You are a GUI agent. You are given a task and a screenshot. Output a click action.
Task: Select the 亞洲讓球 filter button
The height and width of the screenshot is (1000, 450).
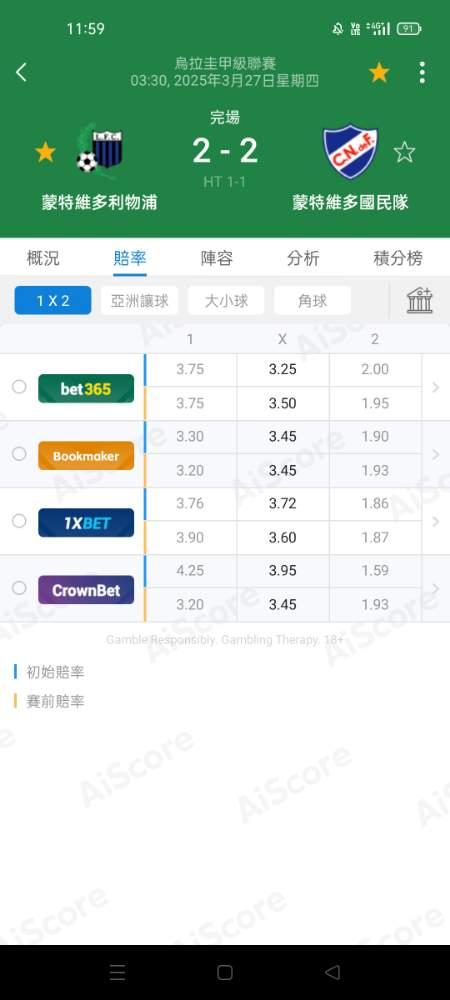[x=140, y=301]
